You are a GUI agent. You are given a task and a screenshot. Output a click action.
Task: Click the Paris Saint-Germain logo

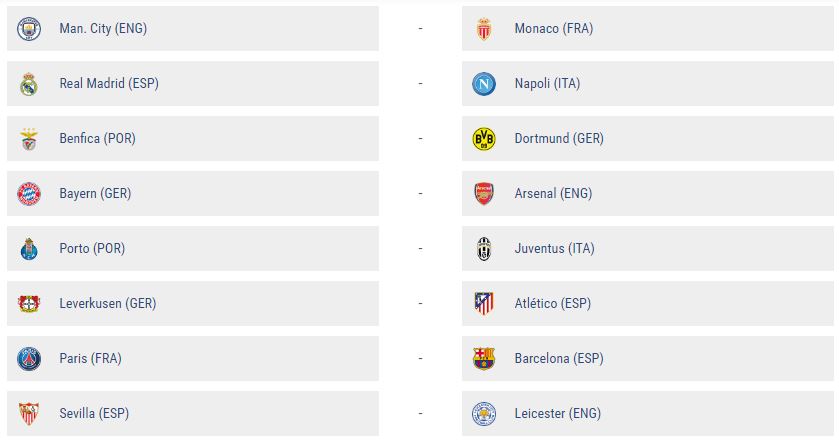pos(29,359)
